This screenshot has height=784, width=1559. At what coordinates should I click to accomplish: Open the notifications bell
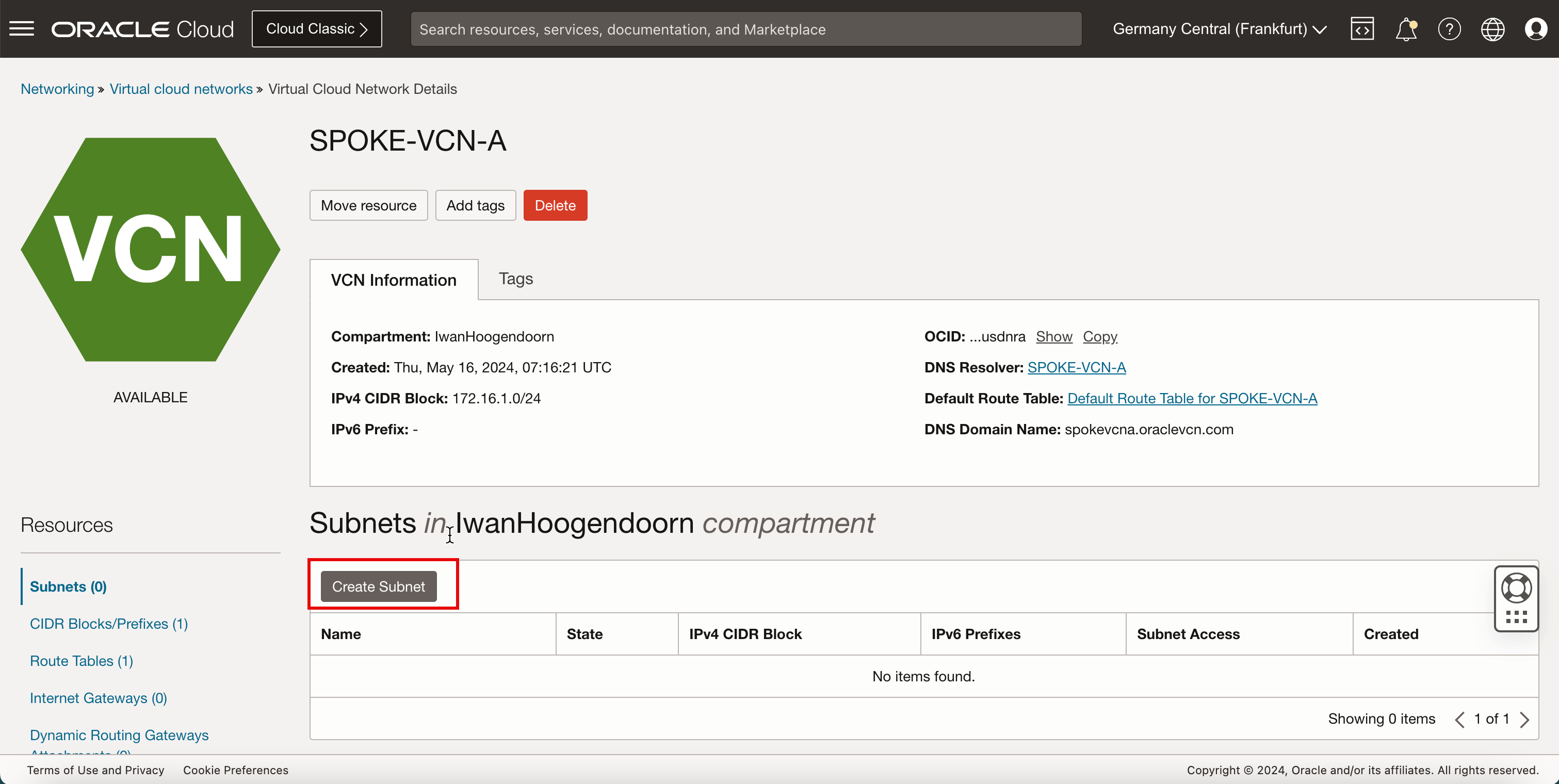[1405, 28]
